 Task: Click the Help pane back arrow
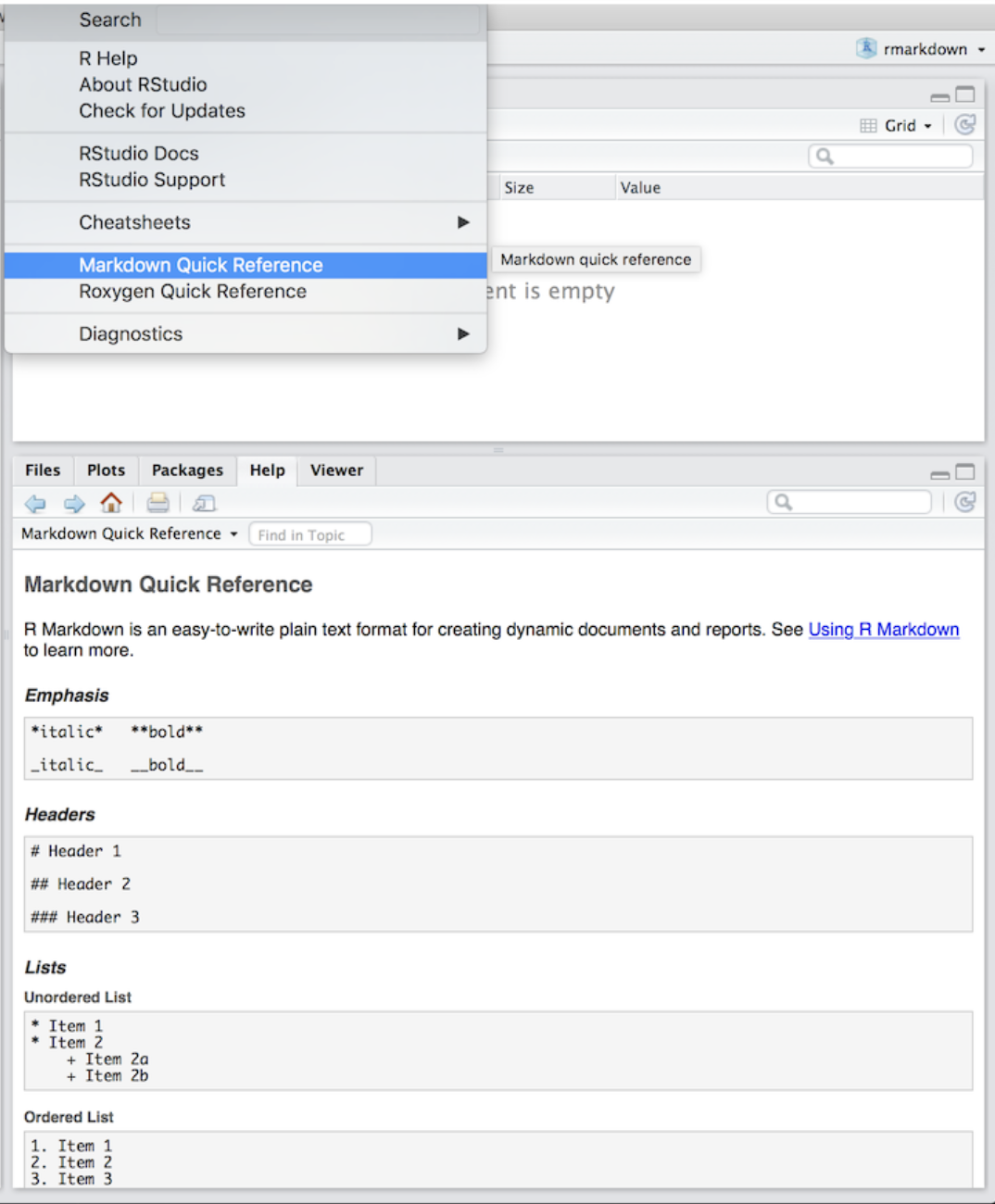pyautogui.click(x=35, y=503)
